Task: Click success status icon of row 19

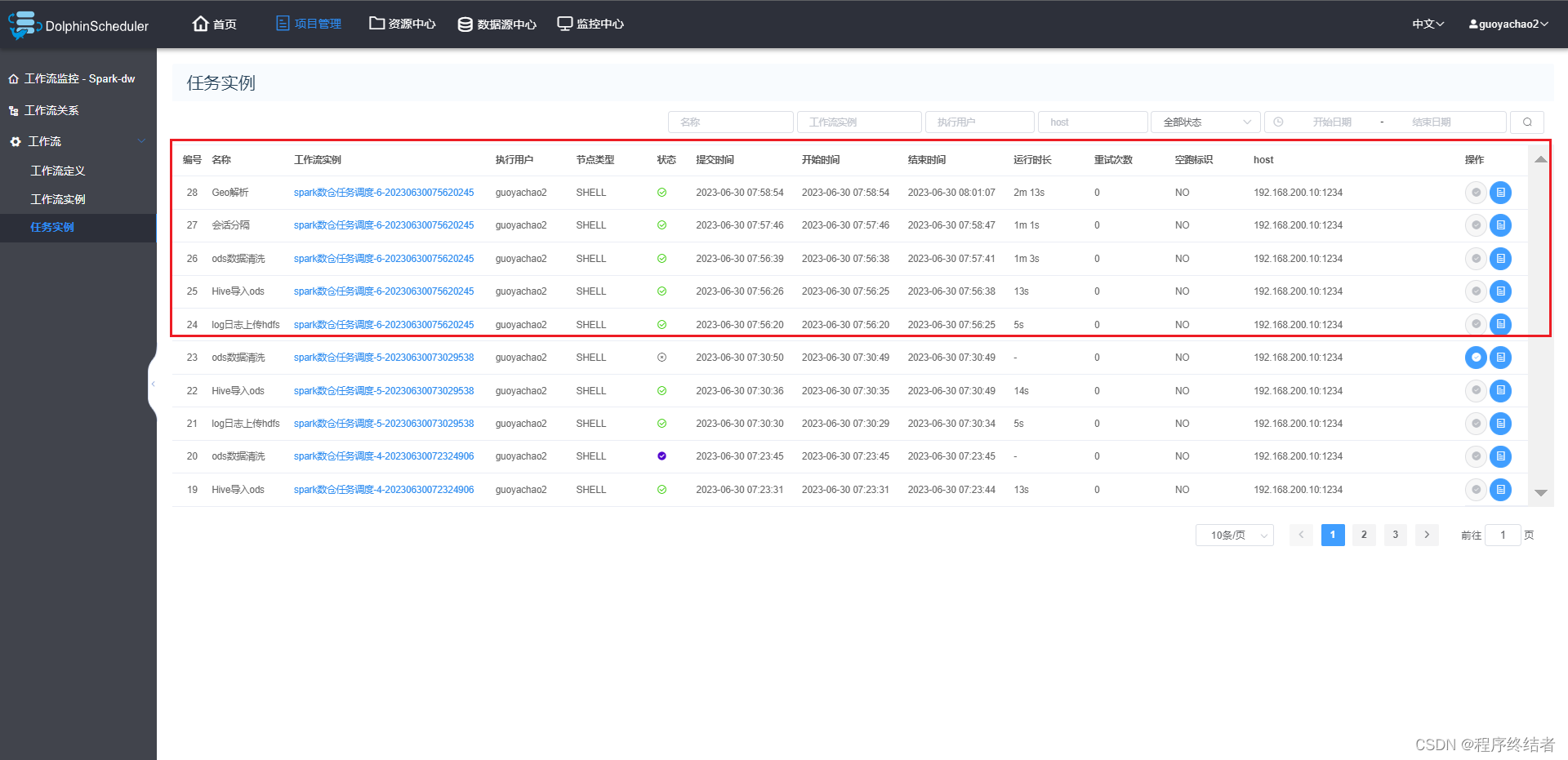Action: (x=661, y=490)
